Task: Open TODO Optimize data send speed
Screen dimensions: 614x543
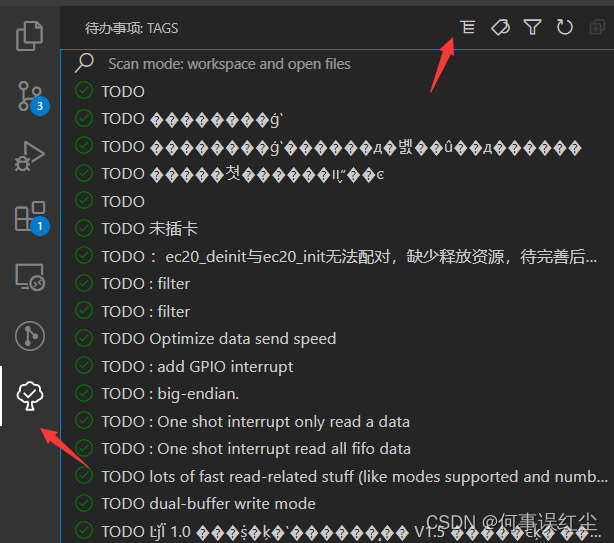Action: click(x=337, y=339)
